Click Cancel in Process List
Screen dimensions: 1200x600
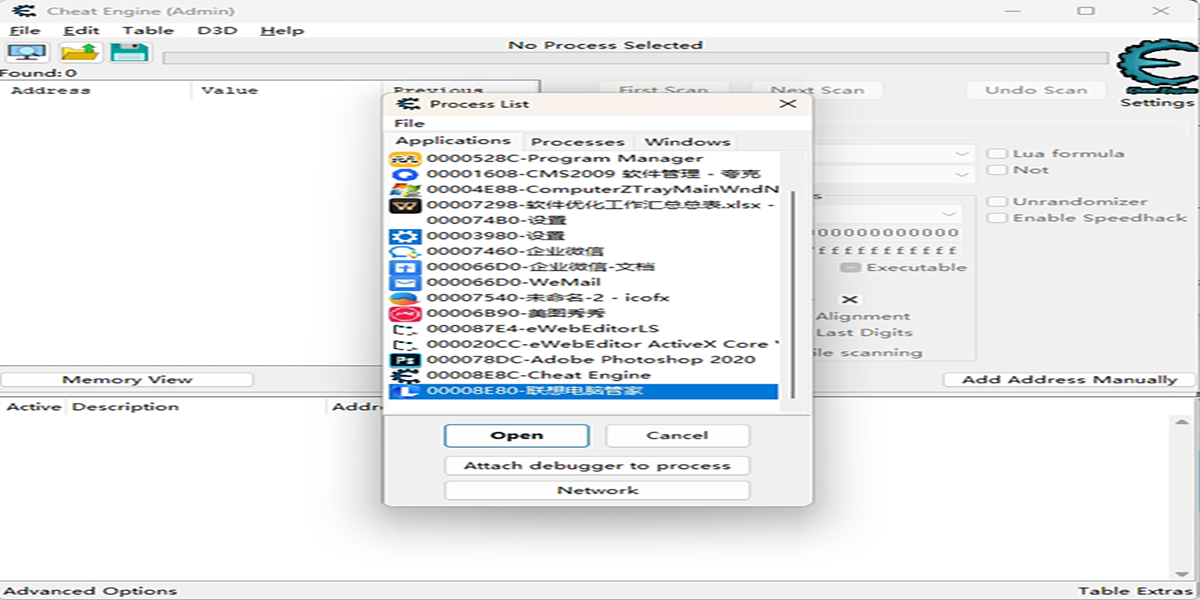tap(677, 436)
